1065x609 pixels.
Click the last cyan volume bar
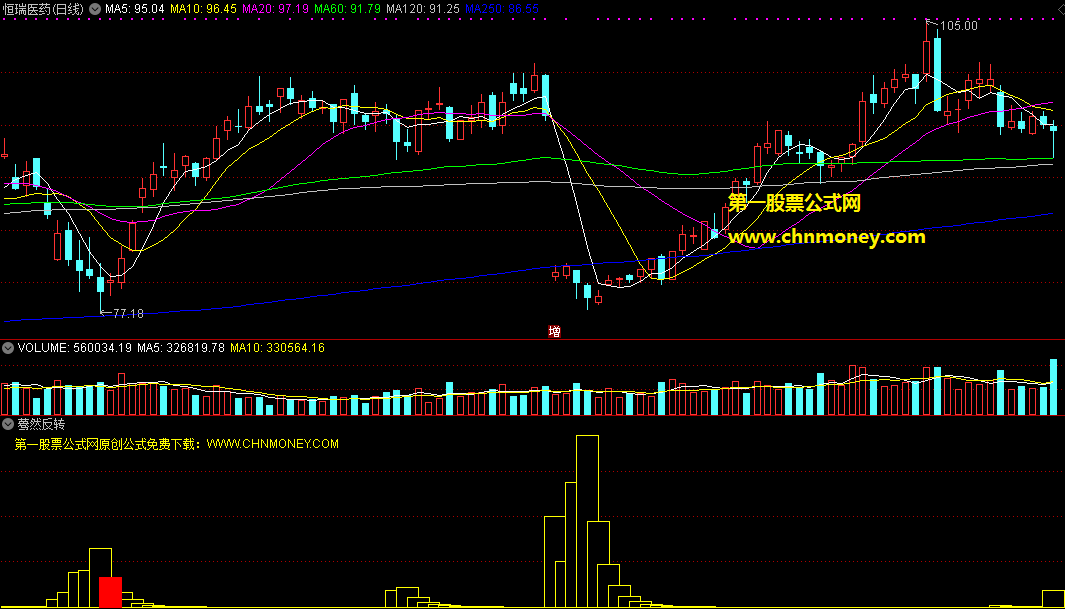(1054, 387)
